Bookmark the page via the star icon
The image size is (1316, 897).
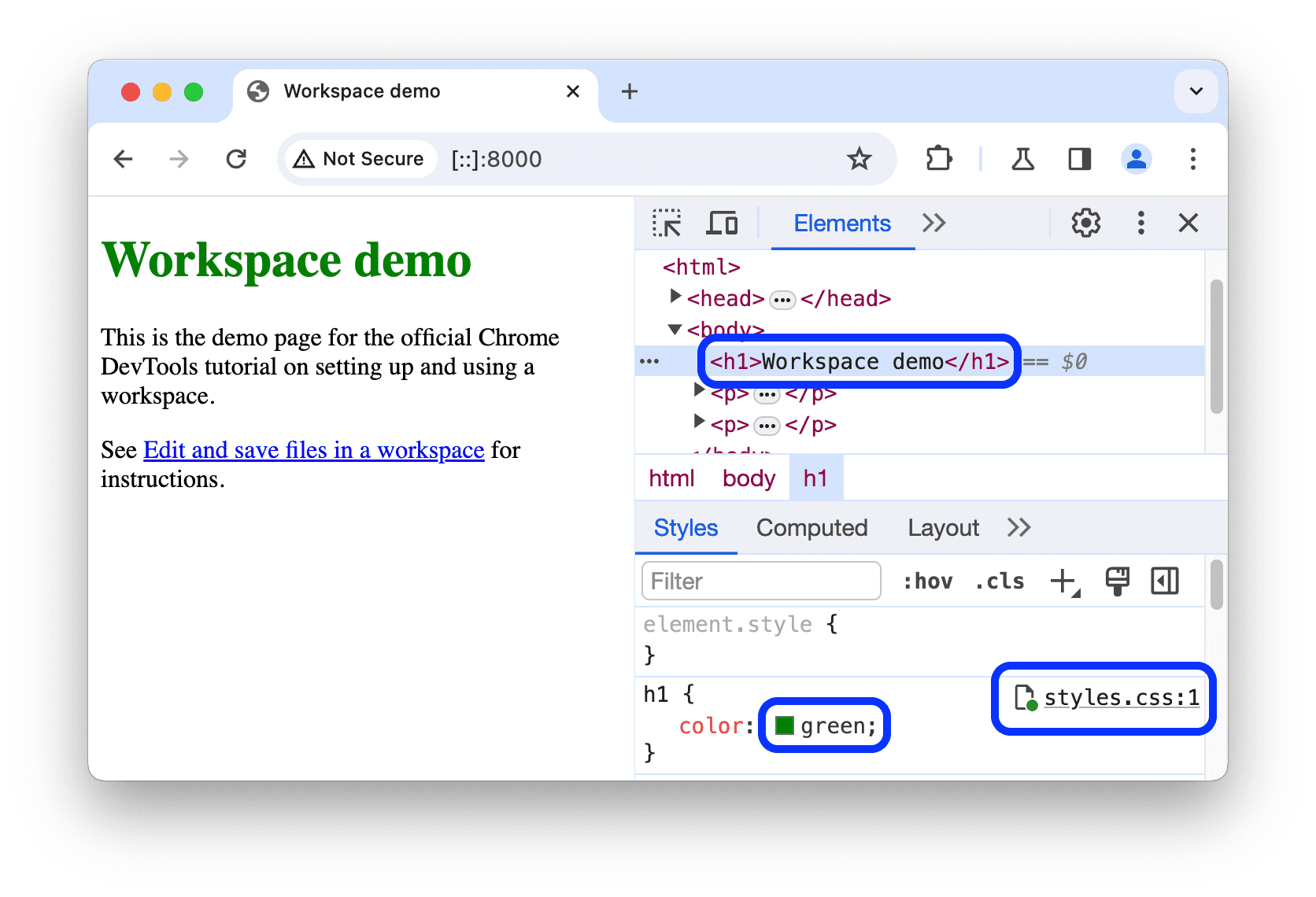coord(859,159)
